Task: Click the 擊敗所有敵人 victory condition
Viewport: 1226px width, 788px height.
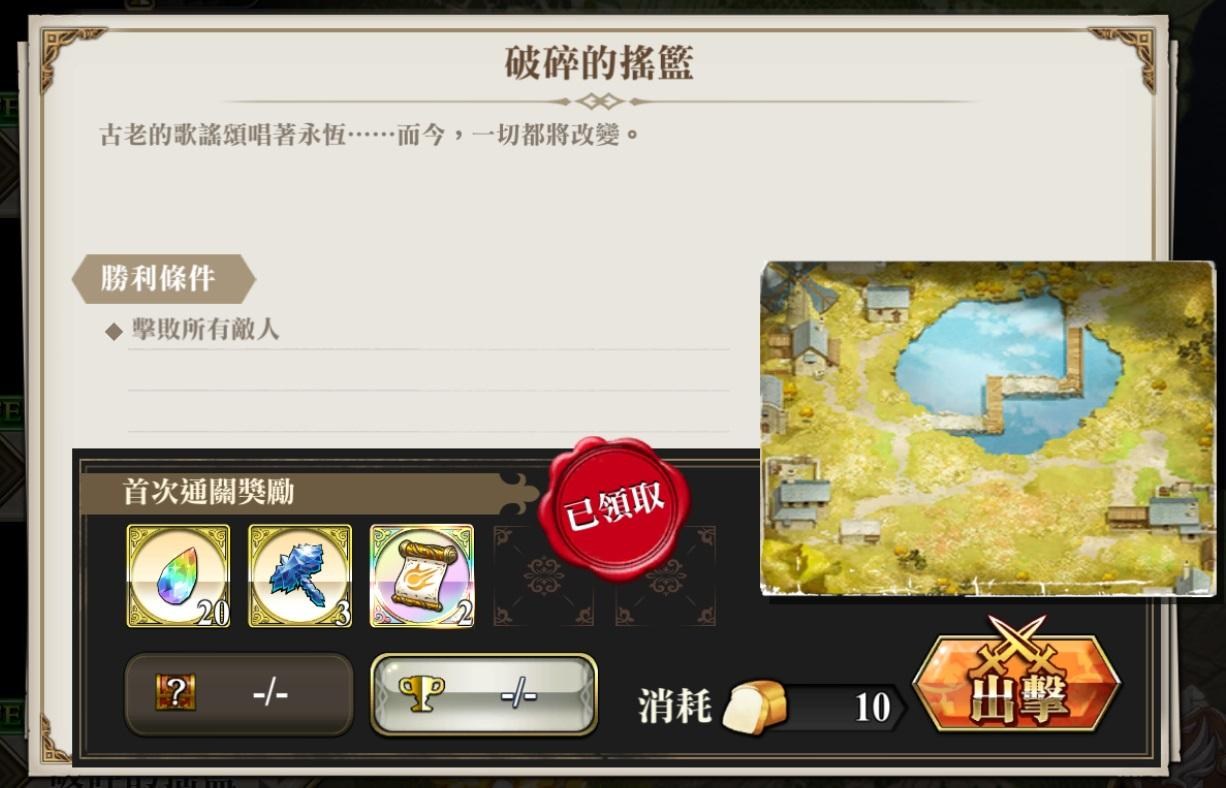Action: pos(205,330)
